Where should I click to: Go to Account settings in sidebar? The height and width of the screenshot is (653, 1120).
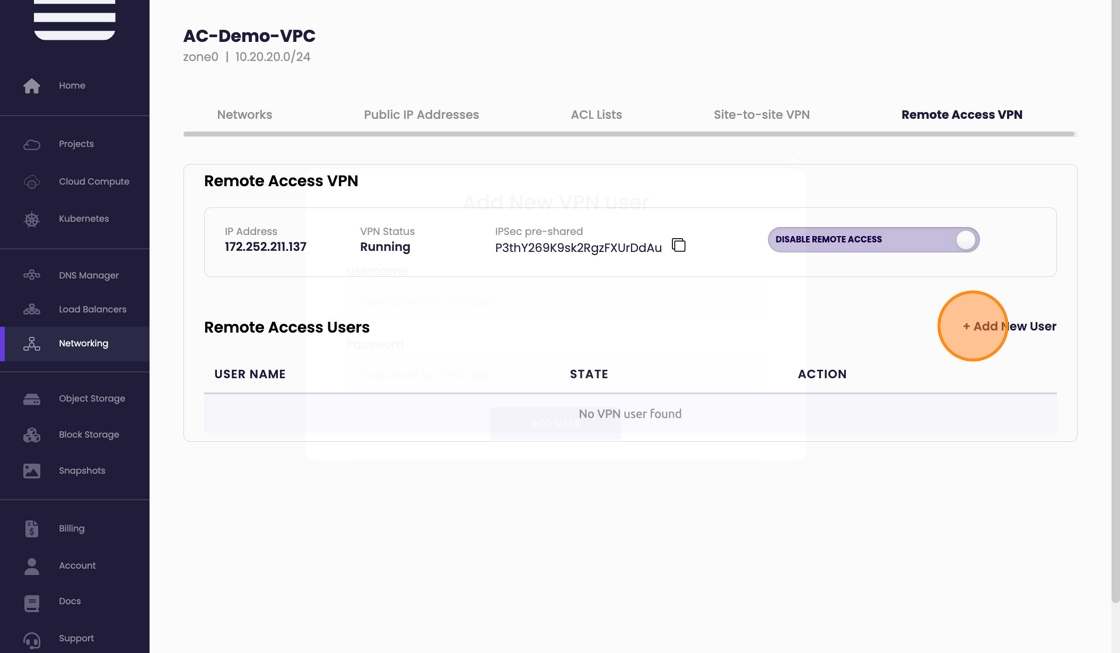click(x=77, y=566)
